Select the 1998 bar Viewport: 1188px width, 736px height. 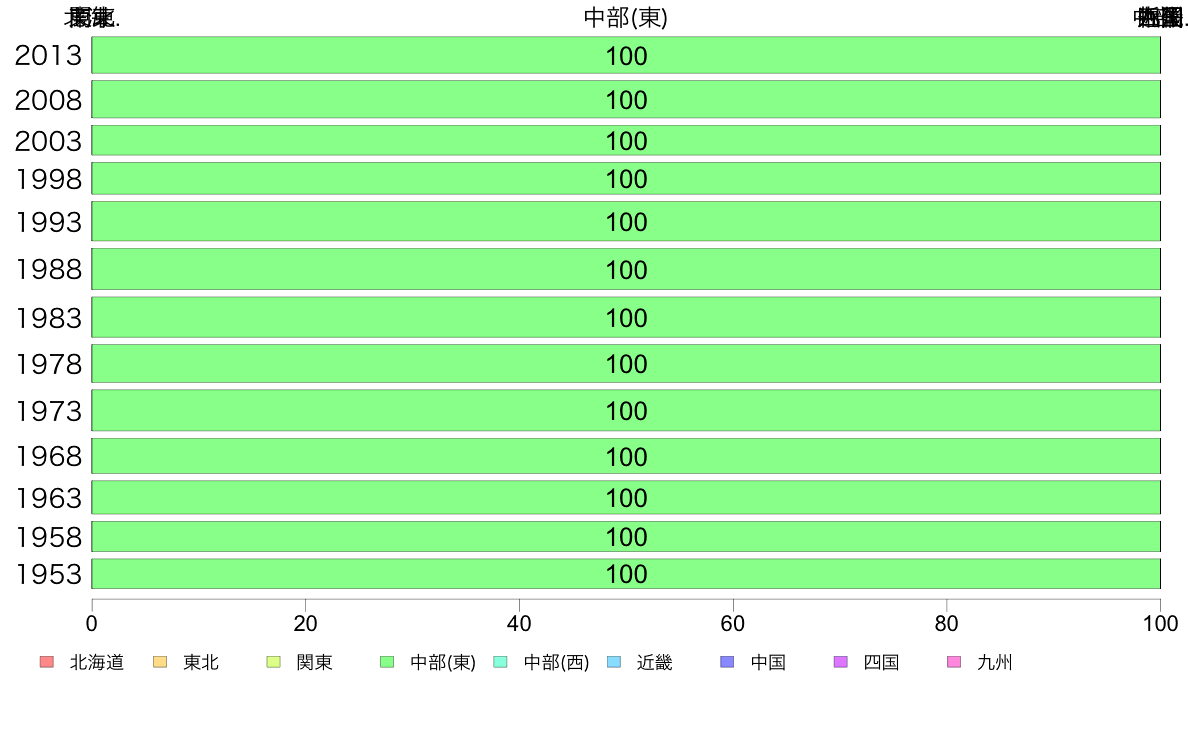(x=626, y=179)
